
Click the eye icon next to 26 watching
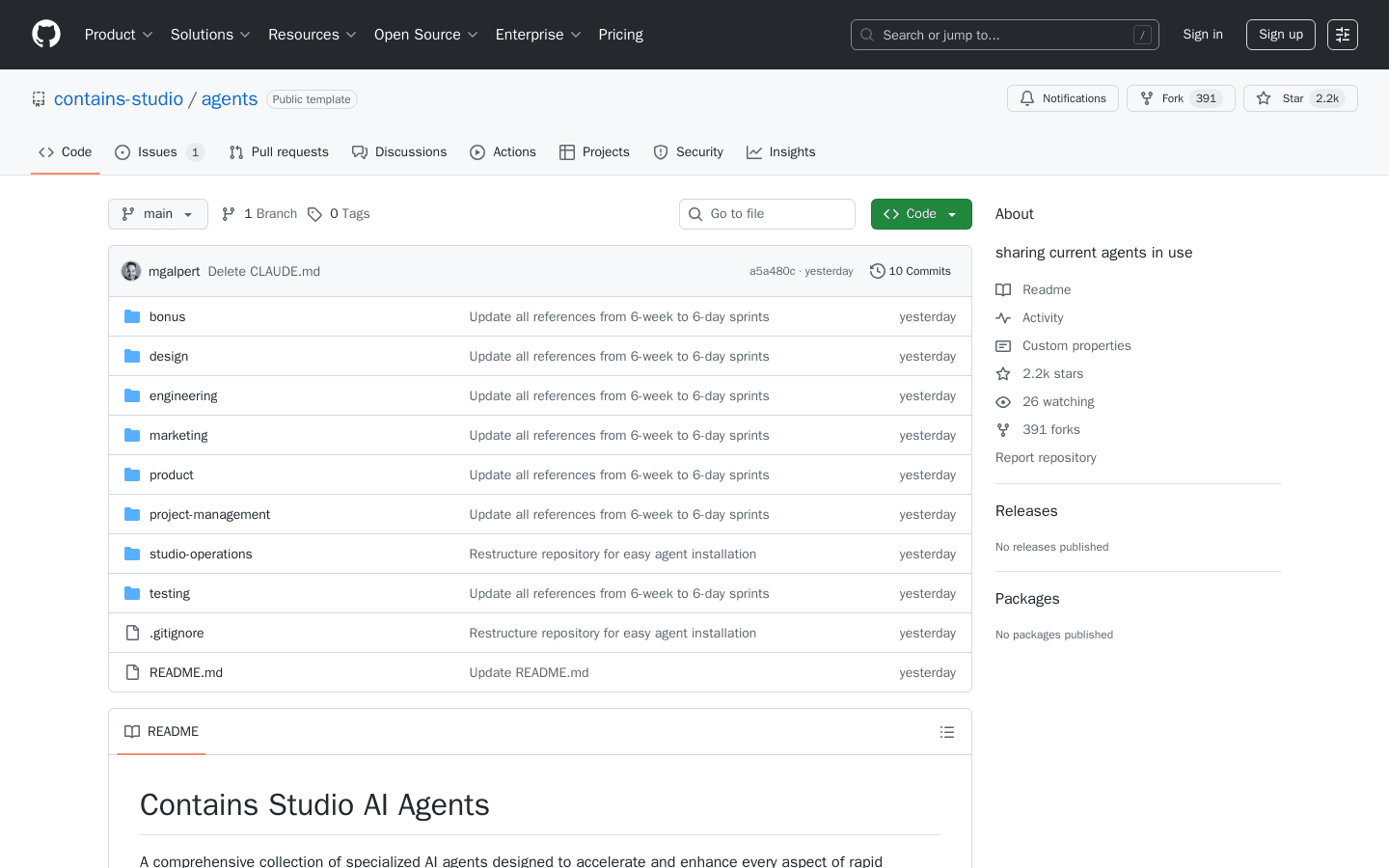click(1003, 401)
